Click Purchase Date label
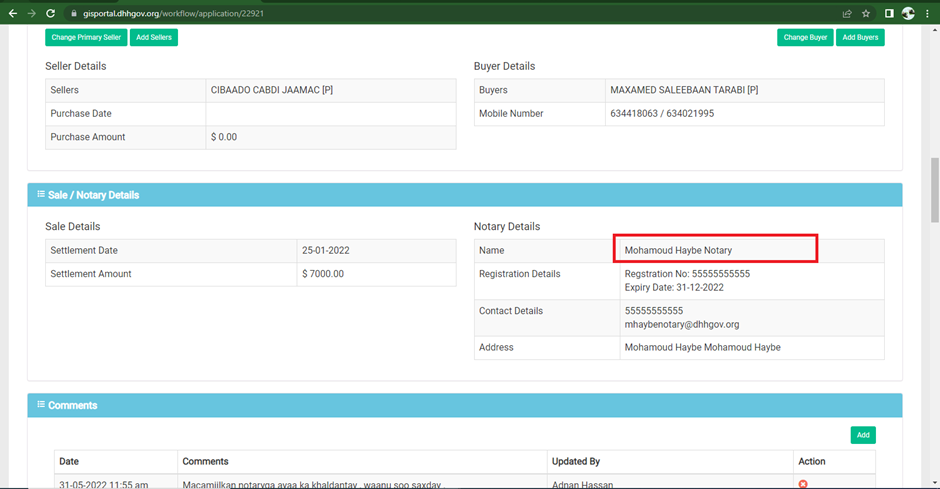Screen dimensions: 940x489 pyautogui.click(x=81, y=113)
